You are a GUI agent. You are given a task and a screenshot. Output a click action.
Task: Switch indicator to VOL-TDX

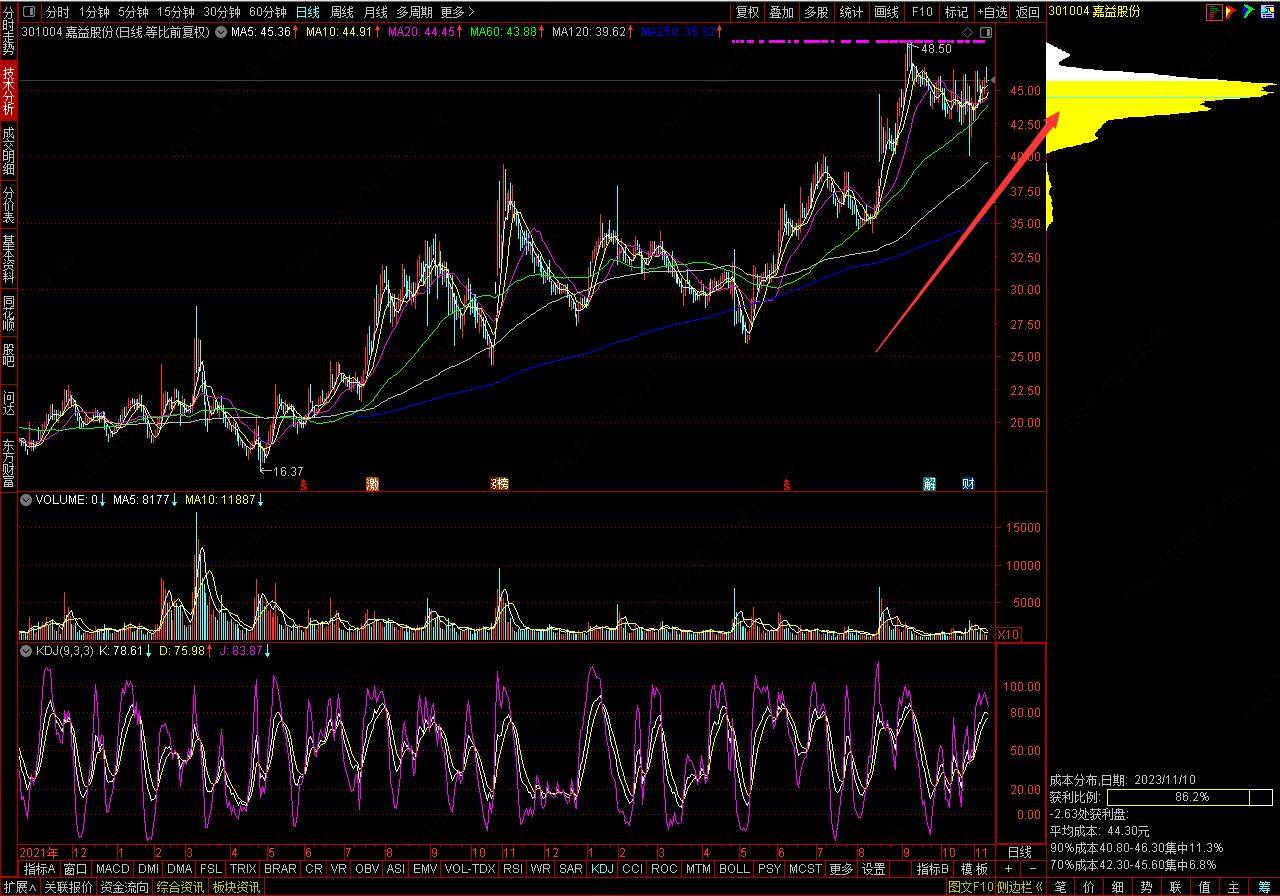click(469, 869)
